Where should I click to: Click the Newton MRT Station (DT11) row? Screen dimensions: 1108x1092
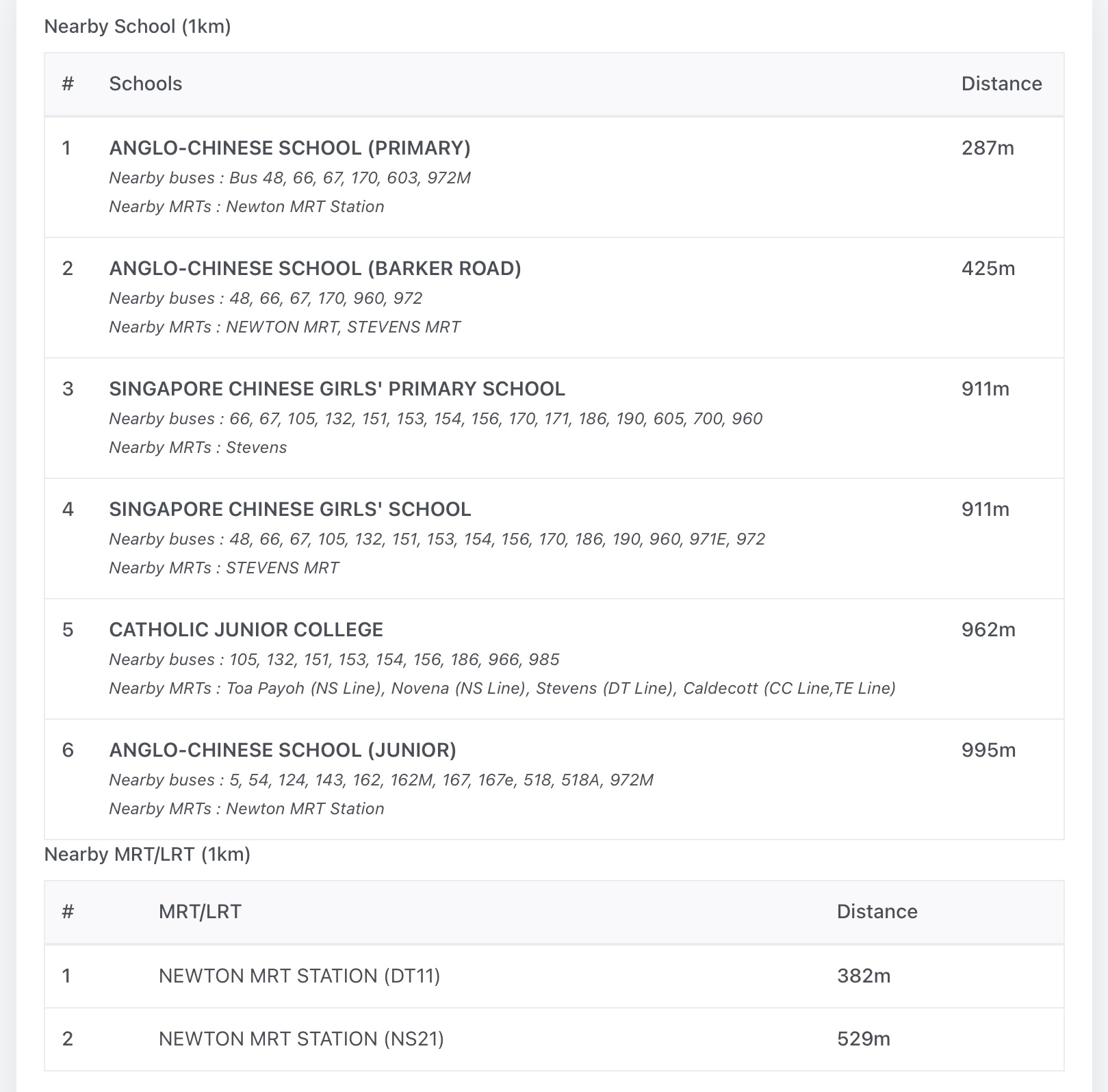click(x=299, y=976)
